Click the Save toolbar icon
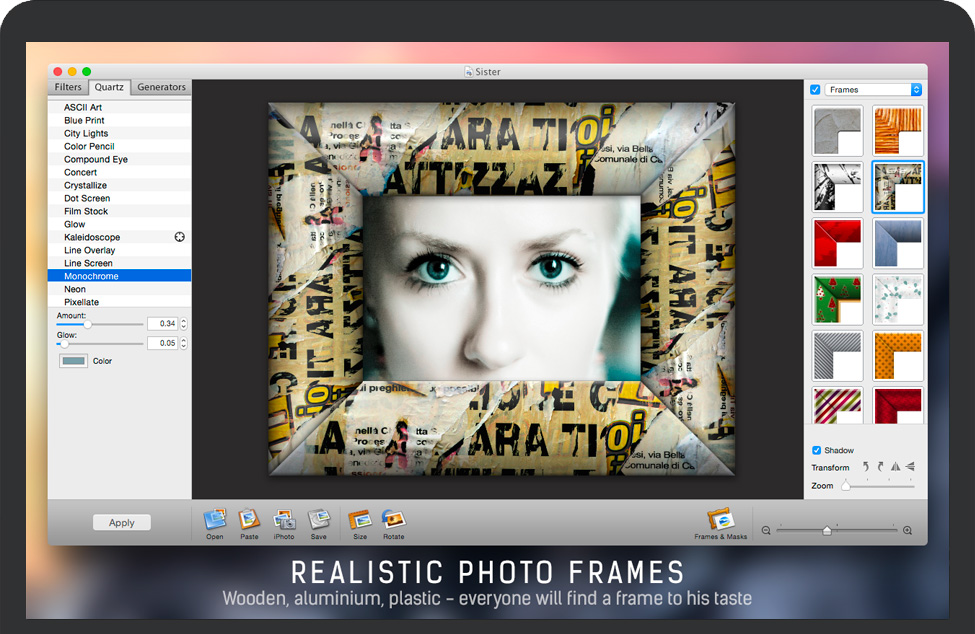Screen dimensions: 975x634 click(x=318, y=520)
